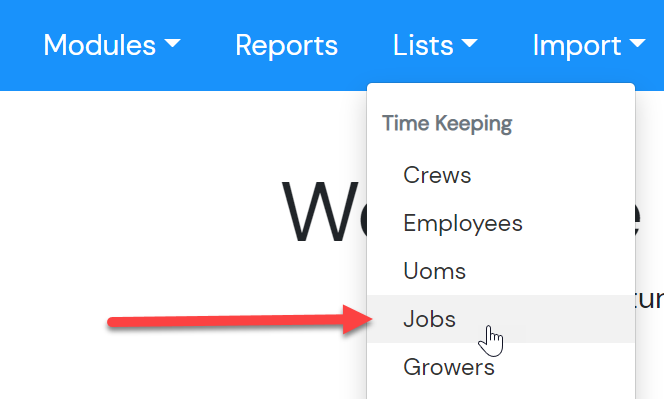
Task: Click the Time Keeping section header
Action: pyautogui.click(x=447, y=124)
